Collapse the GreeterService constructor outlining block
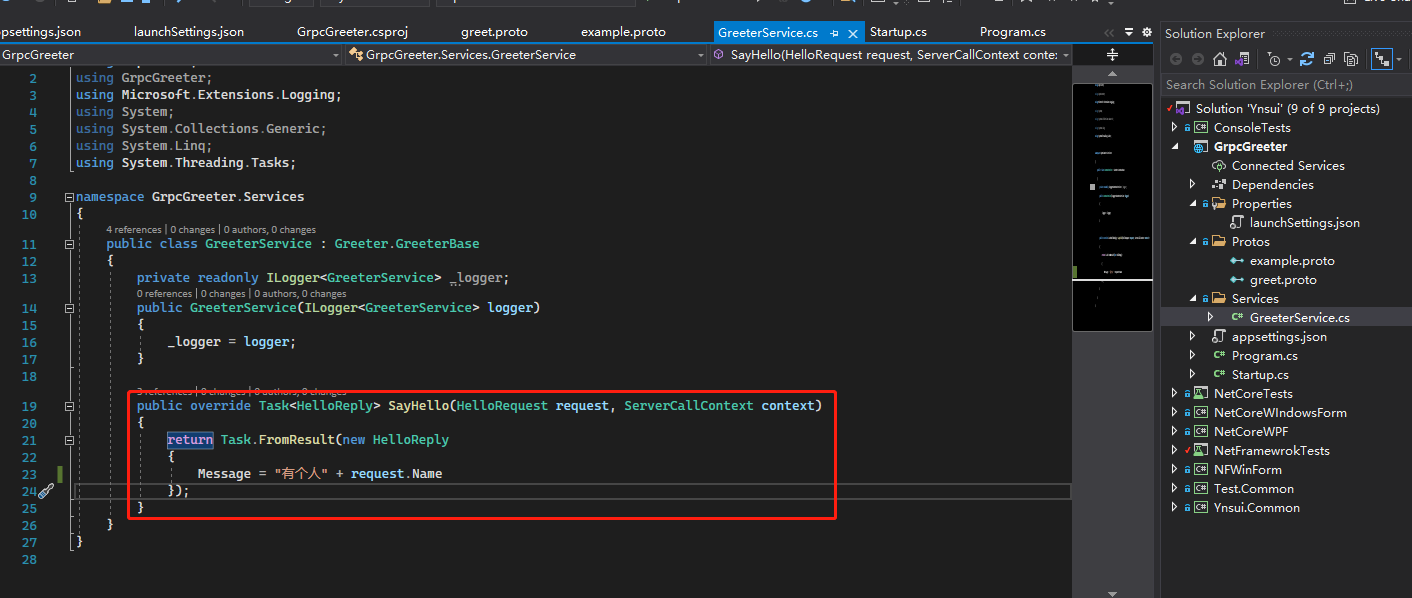Viewport: 1412px width, 598px height. [x=68, y=308]
